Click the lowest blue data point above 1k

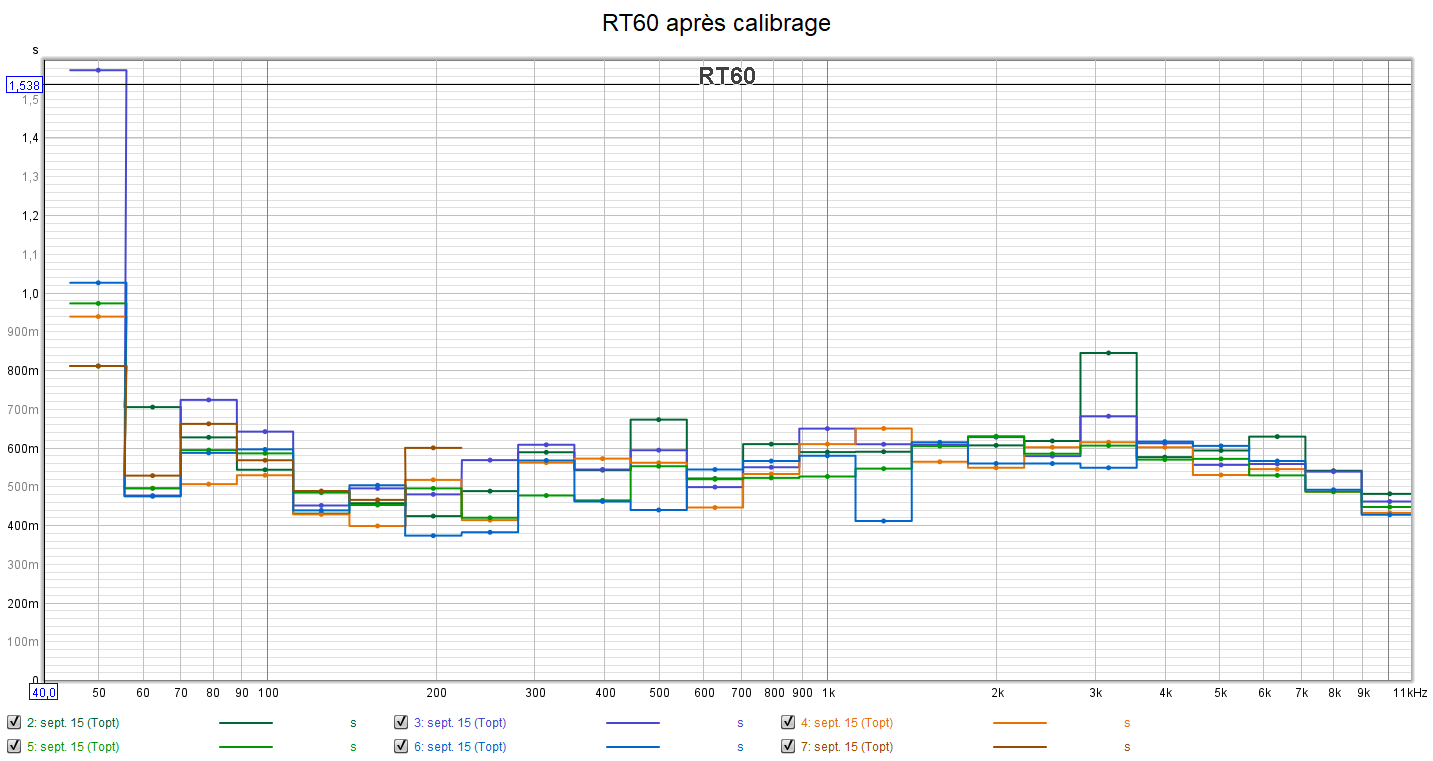tap(883, 521)
